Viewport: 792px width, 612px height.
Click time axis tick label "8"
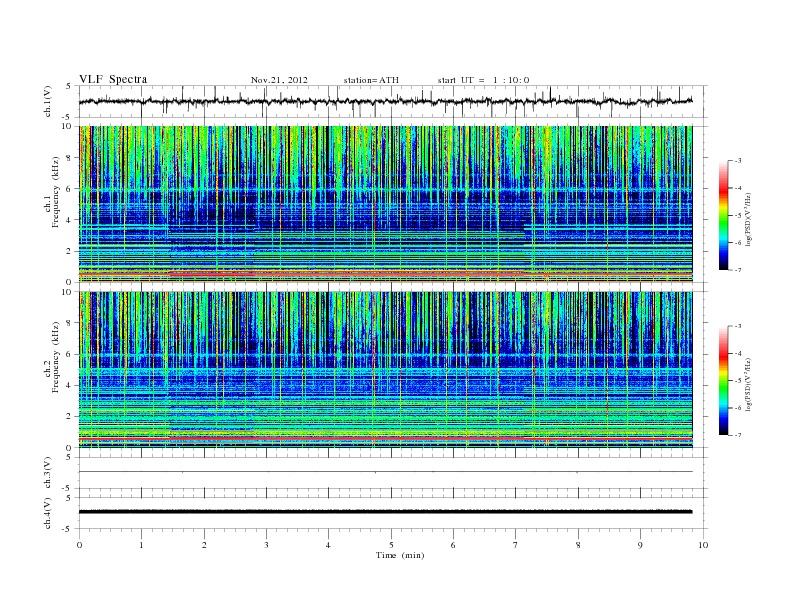tap(578, 545)
